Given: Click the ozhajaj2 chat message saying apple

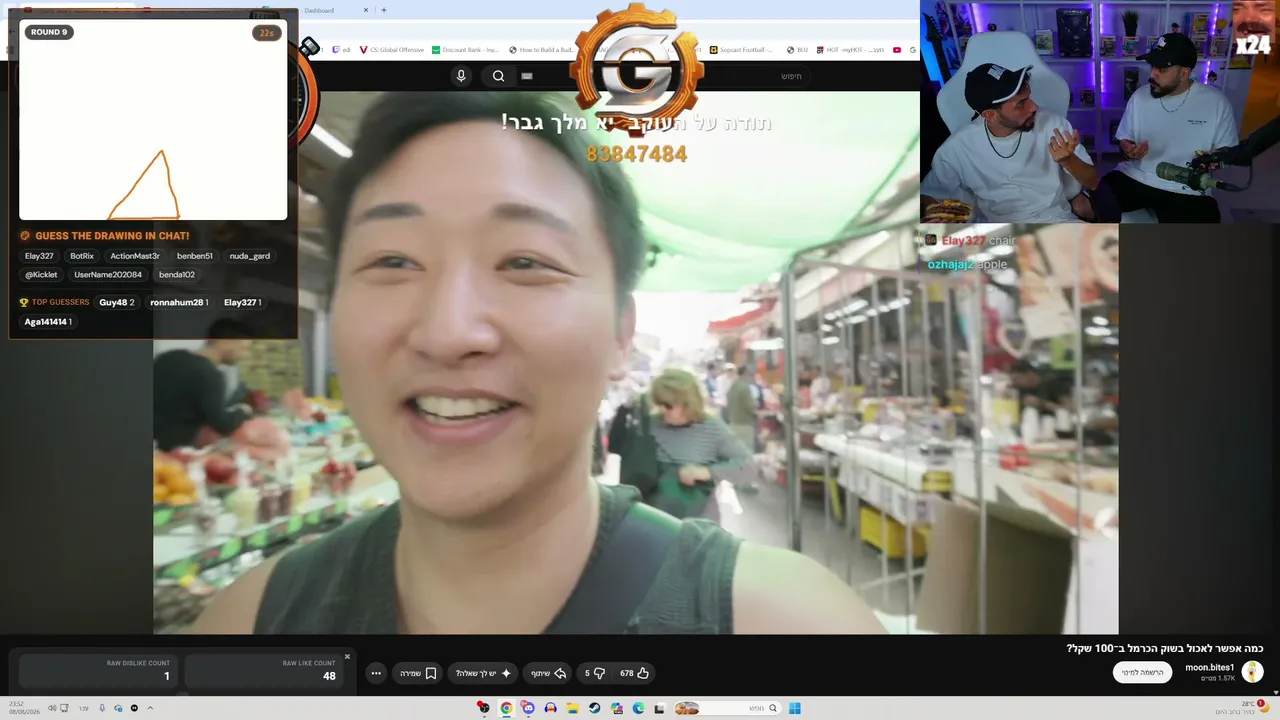Looking at the screenshot, I should click(967, 264).
